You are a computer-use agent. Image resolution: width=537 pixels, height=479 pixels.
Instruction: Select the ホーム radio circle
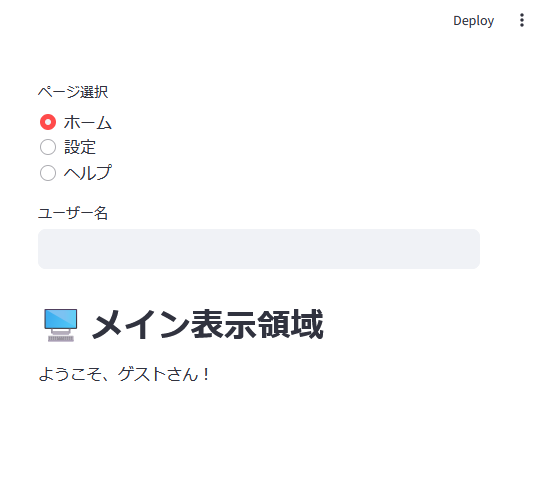click(48, 122)
